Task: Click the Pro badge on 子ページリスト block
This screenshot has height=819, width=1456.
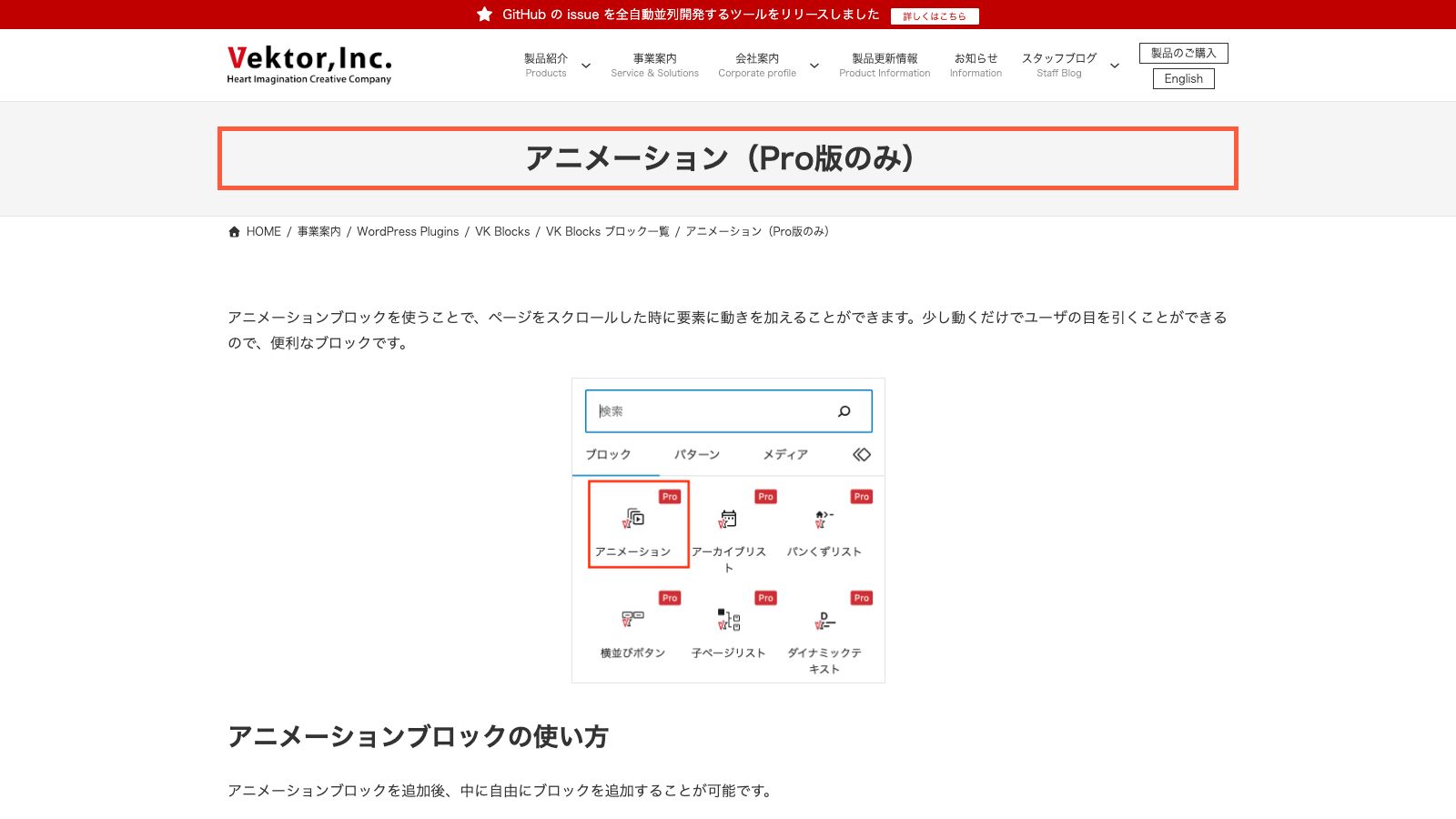Action: pyautogui.click(x=766, y=598)
